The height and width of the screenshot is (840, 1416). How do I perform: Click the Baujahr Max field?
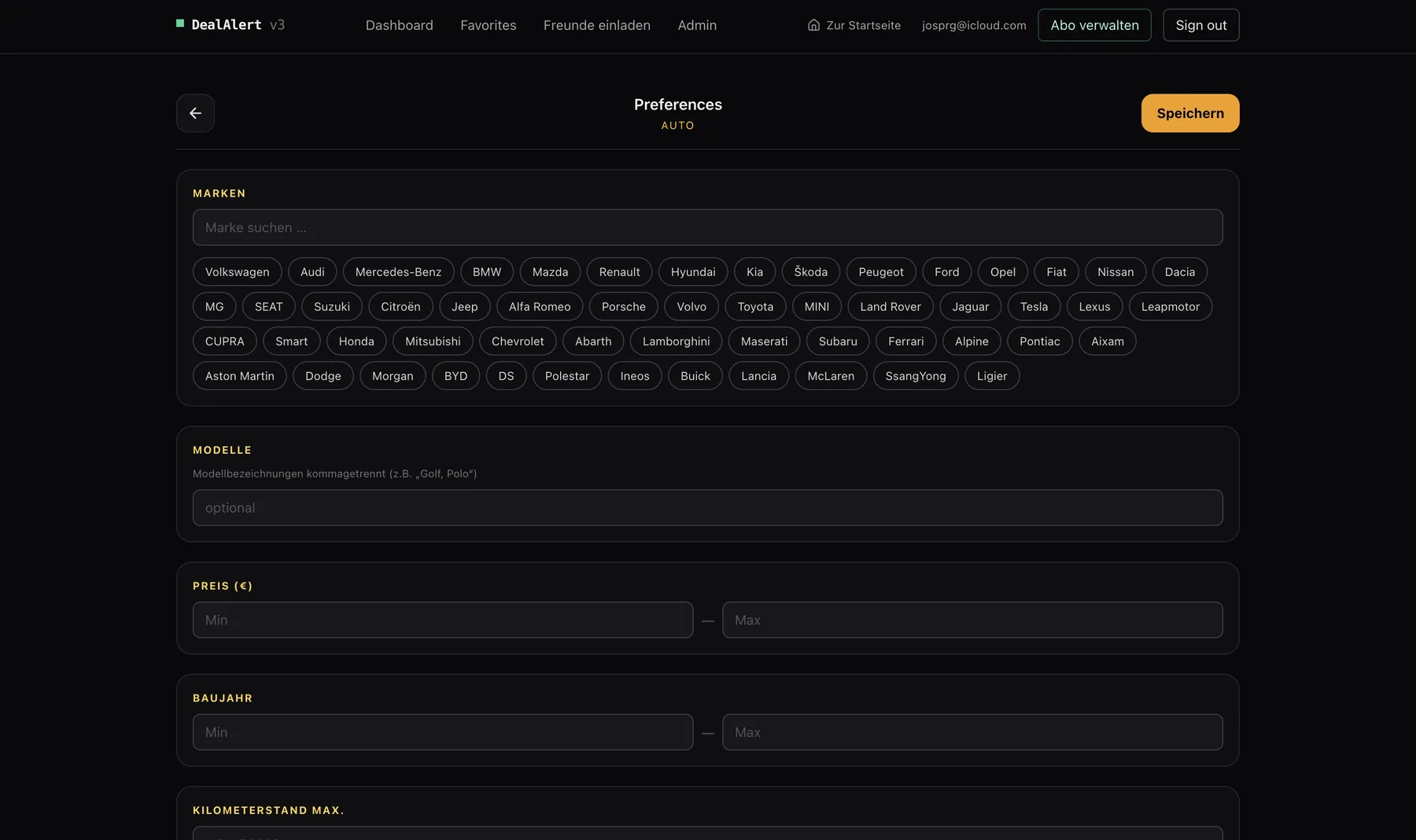coord(972,732)
